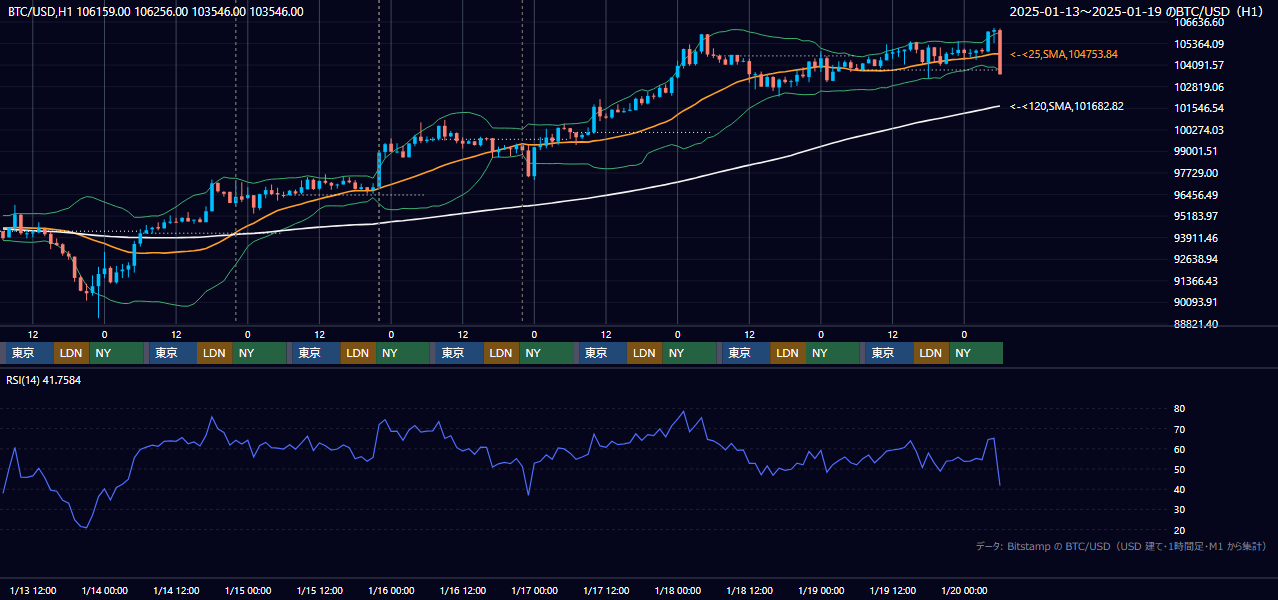Click RSI scale value 60
The width and height of the screenshot is (1278, 600).
point(1179,449)
